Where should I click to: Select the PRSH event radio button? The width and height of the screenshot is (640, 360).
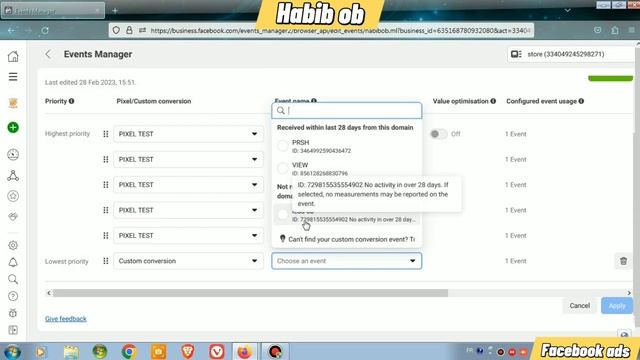pyautogui.click(x=282, y=146)
